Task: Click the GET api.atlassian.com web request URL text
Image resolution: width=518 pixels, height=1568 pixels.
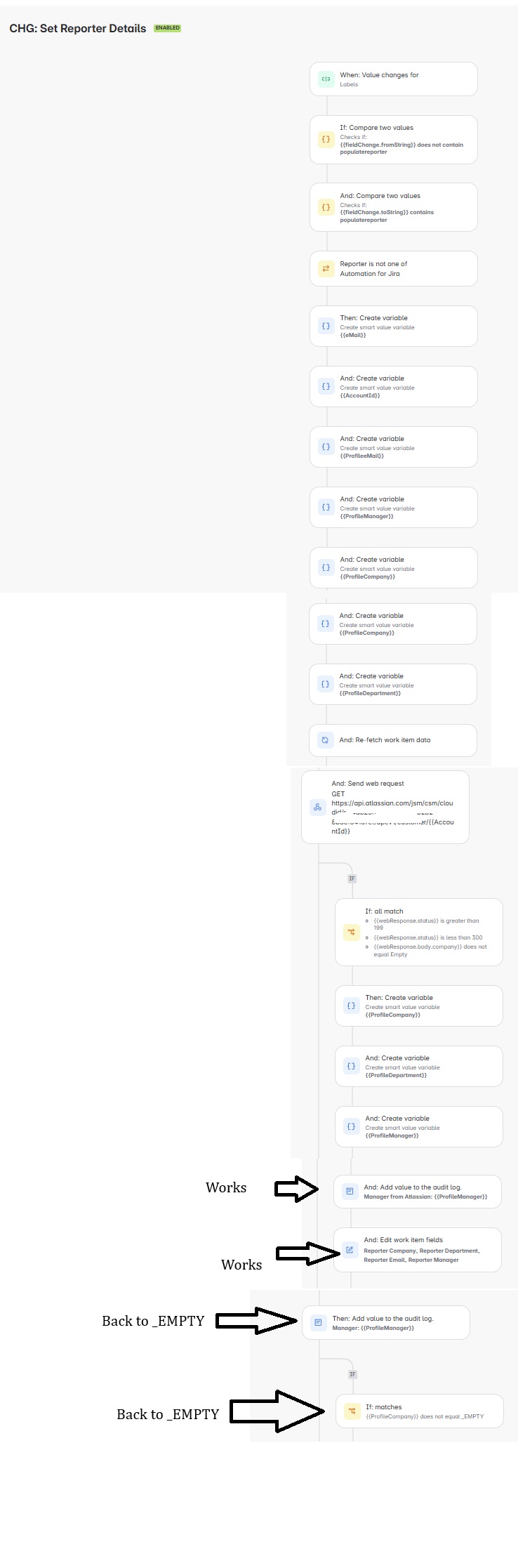Action: tap(392, 812)
